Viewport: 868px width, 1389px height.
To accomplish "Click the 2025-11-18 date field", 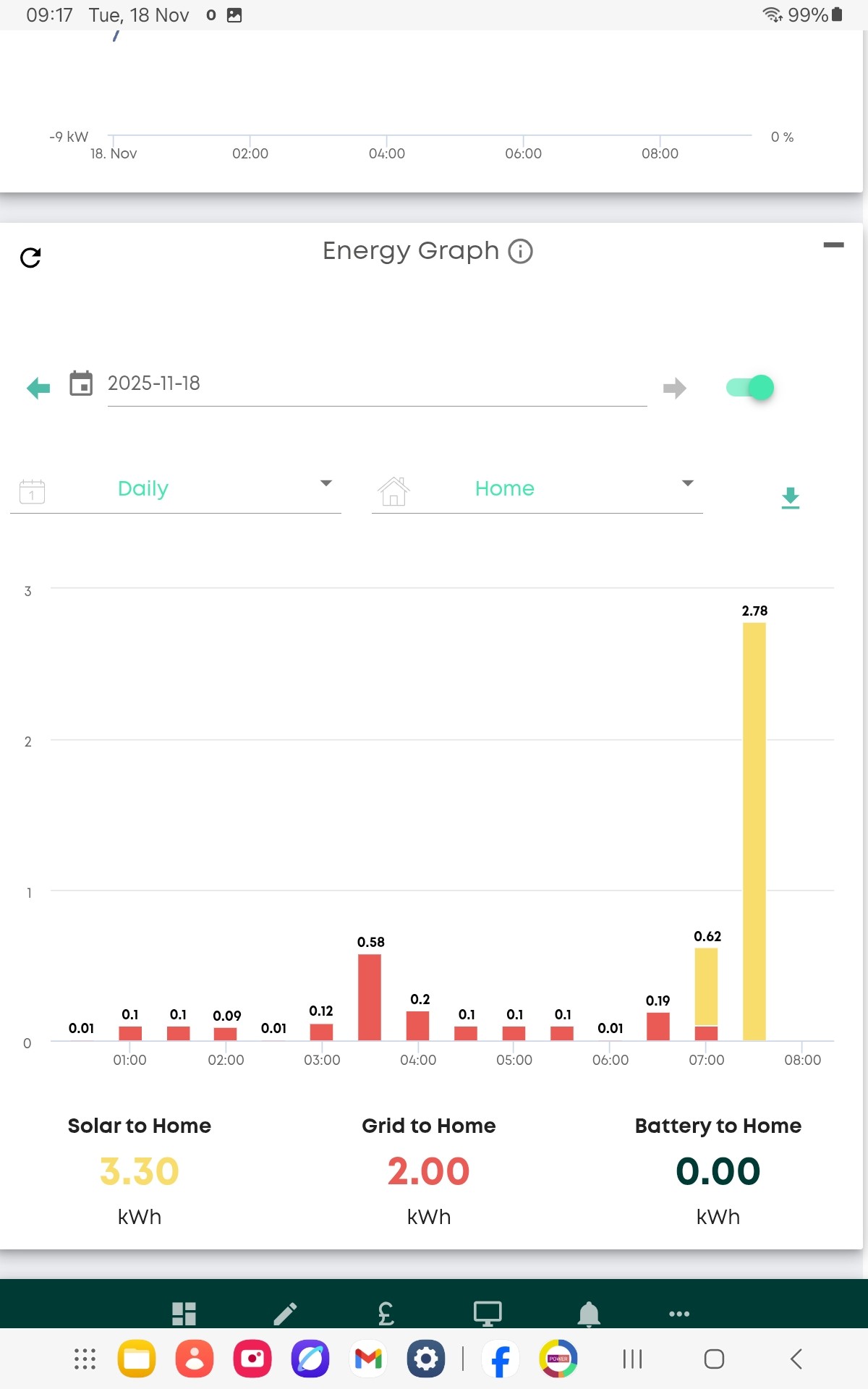I will (x=377, y=384).
